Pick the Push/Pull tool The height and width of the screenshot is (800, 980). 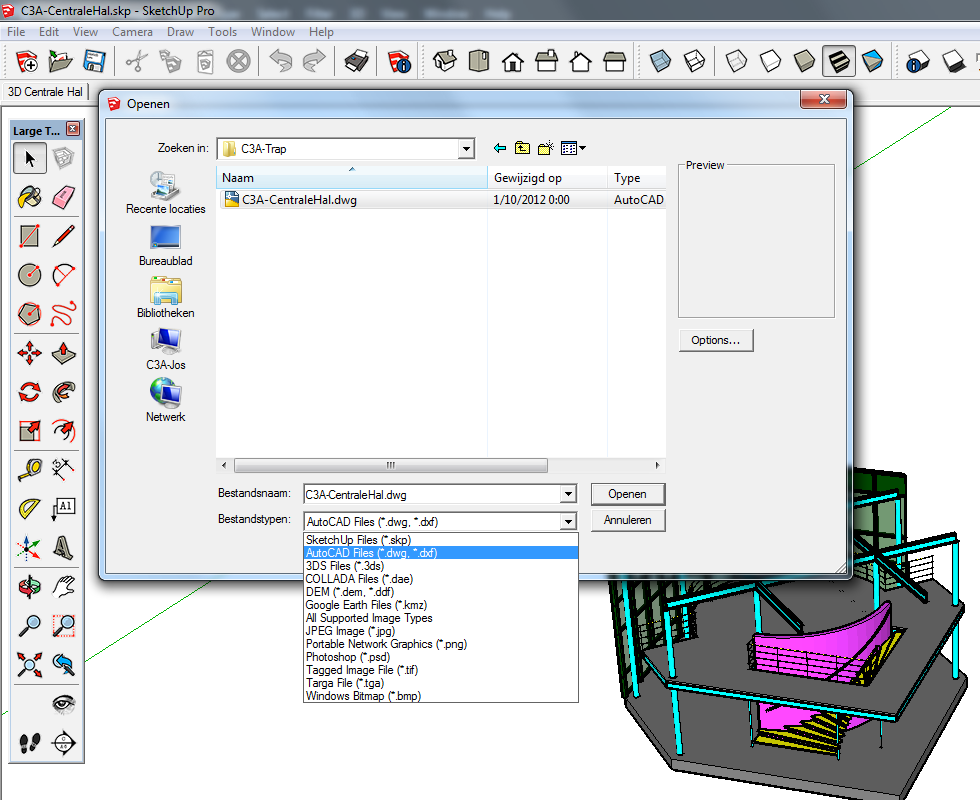pos(63,353)
